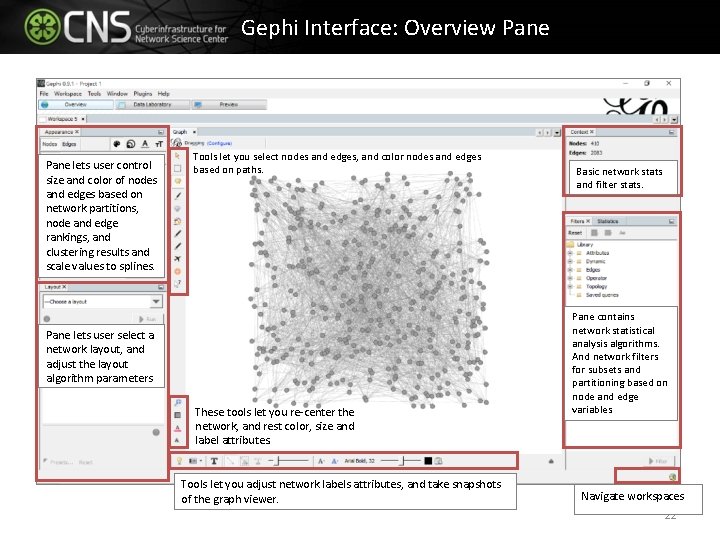Click the black label color swatch

point(428,461)
